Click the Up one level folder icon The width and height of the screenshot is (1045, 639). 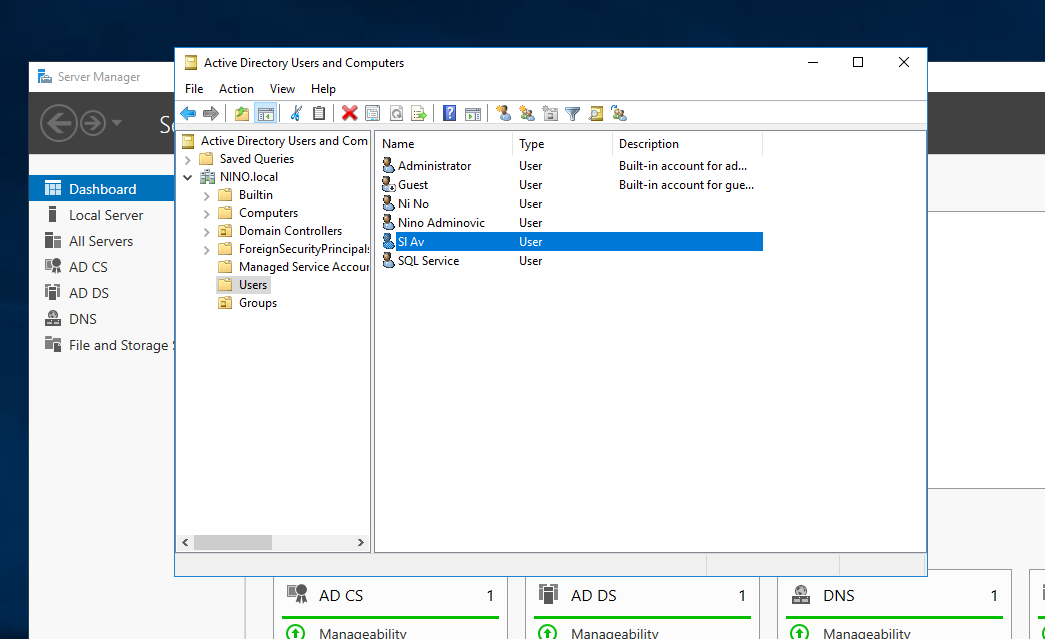coord(241,113)
